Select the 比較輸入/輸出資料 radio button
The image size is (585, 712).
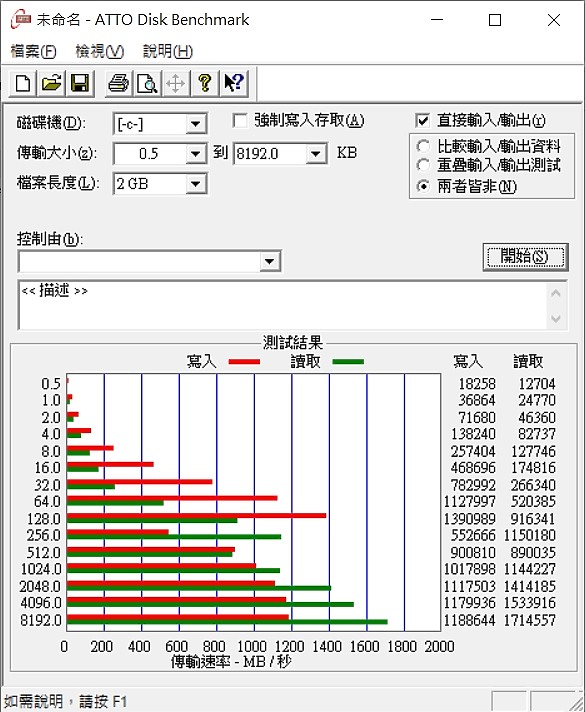[423, 146]
